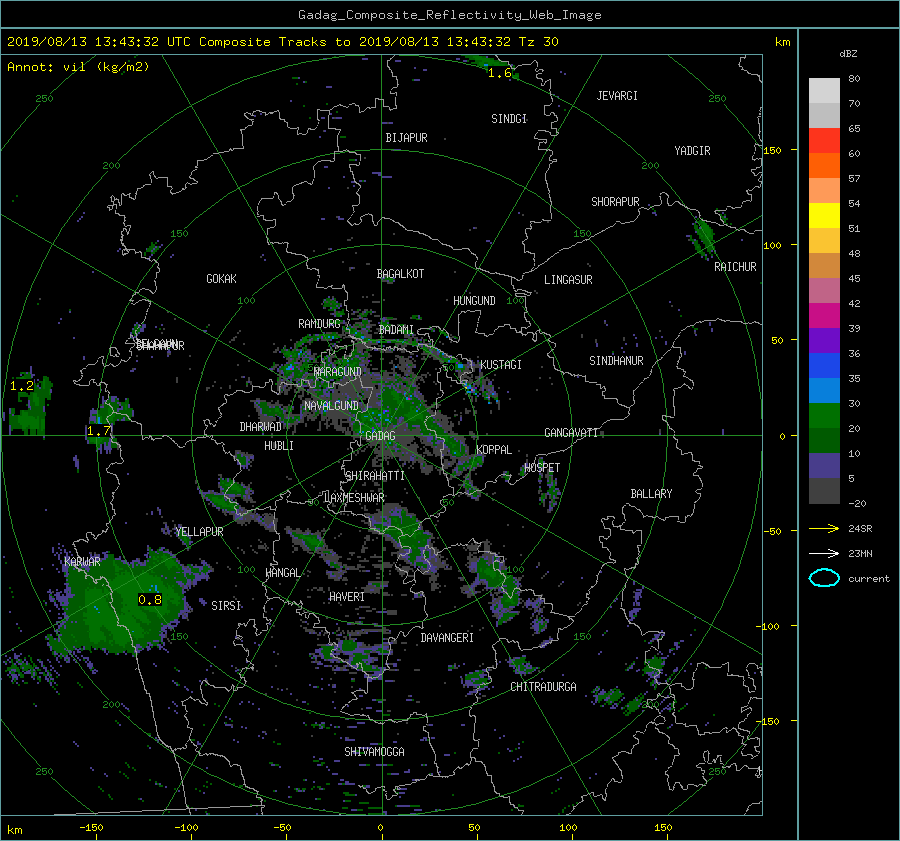Pick the purple swatch near 36 dBZ
This screenshot has height=841, width=900.
pos(824,340)
